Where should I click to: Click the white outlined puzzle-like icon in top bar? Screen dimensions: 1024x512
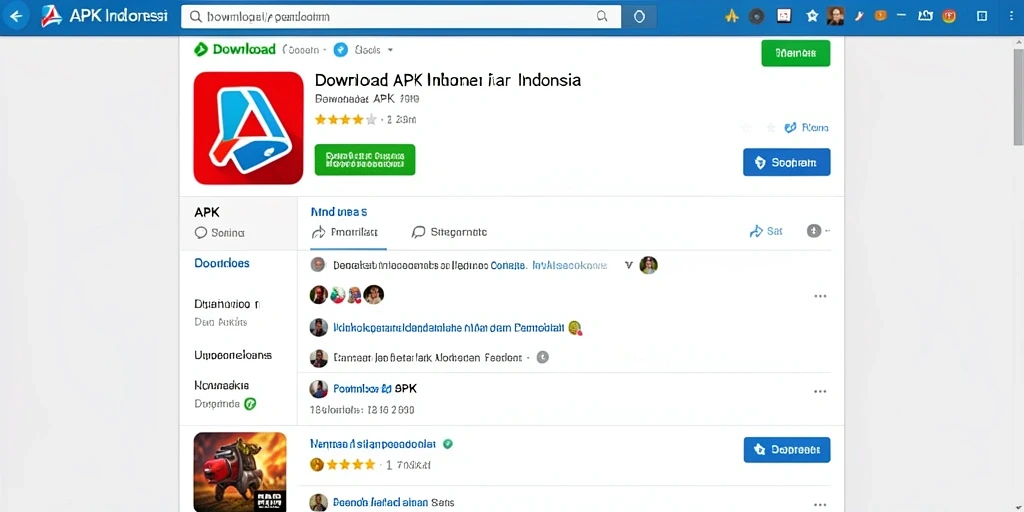[925, 16]
